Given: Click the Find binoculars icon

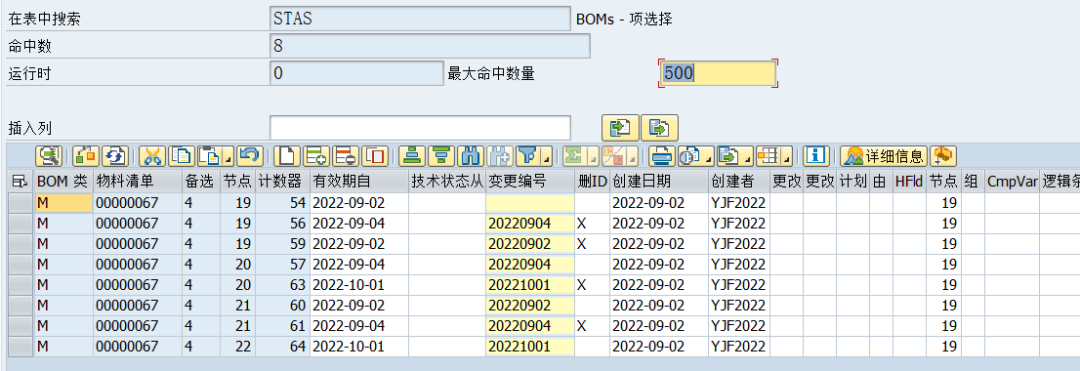Looking at the screenshot, I should click(470, 156).
